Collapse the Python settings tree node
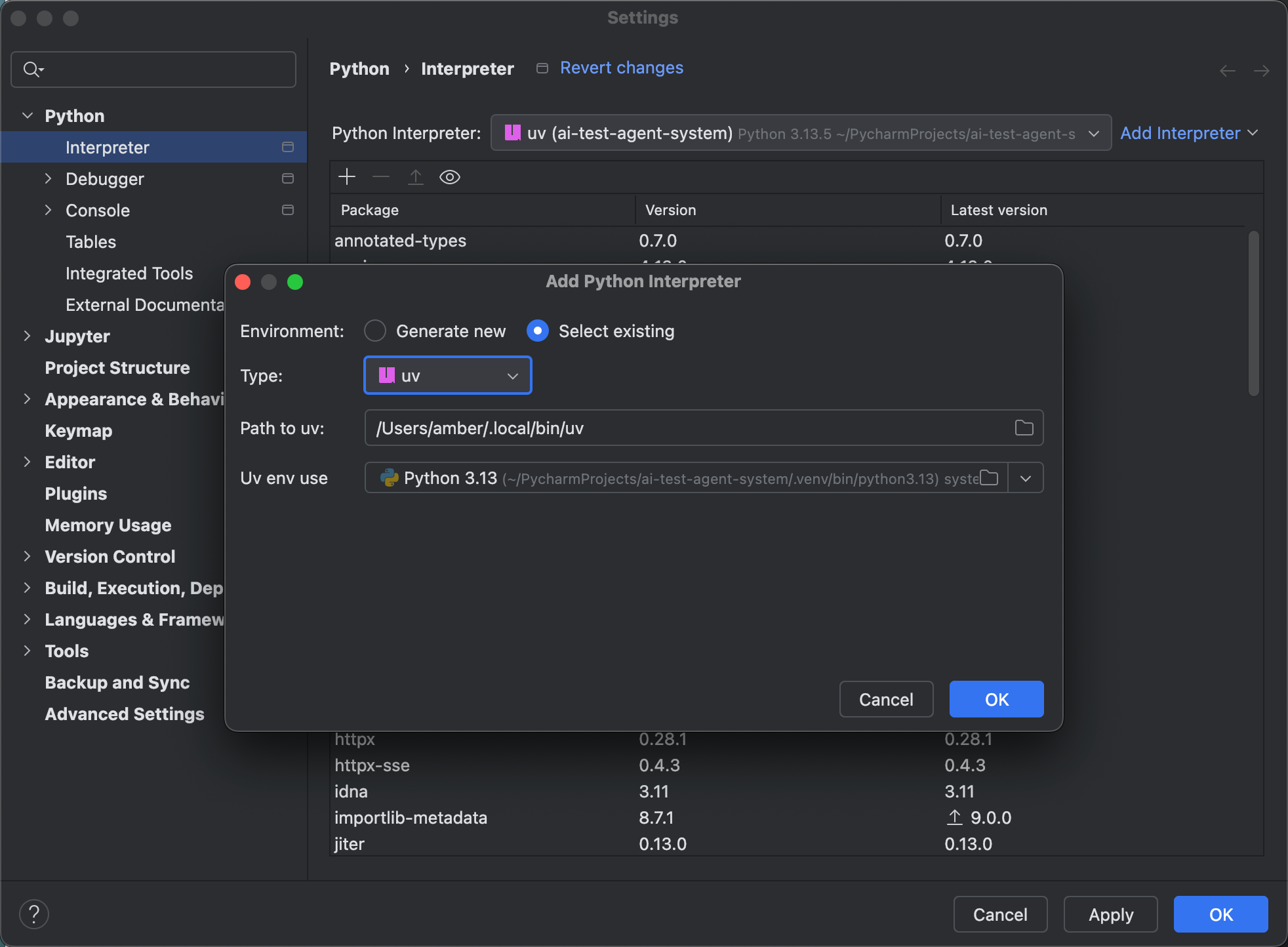This screenshot has height=947, width=1288. click(x=28, y=115)
